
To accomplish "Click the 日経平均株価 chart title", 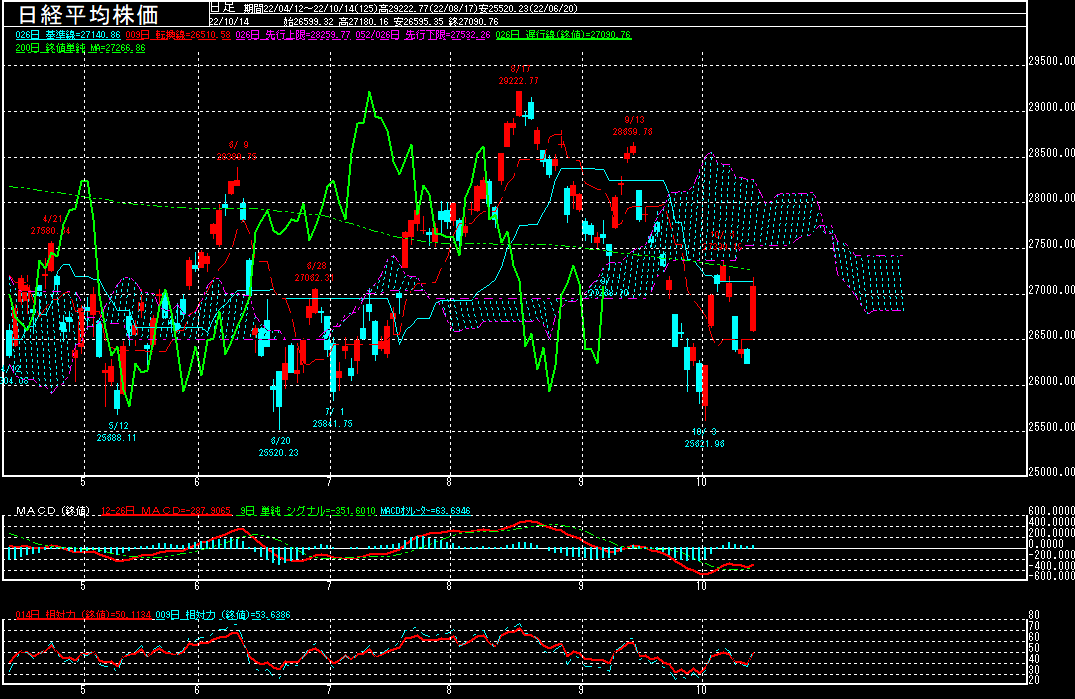I will (x=88, y=14).
